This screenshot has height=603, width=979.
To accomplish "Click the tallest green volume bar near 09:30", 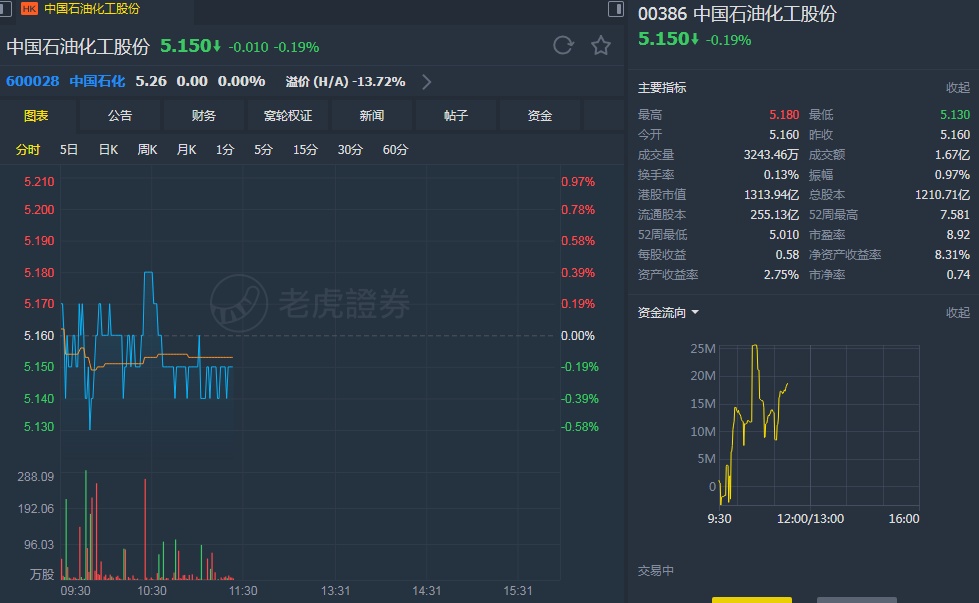I will tap(86, 525).
